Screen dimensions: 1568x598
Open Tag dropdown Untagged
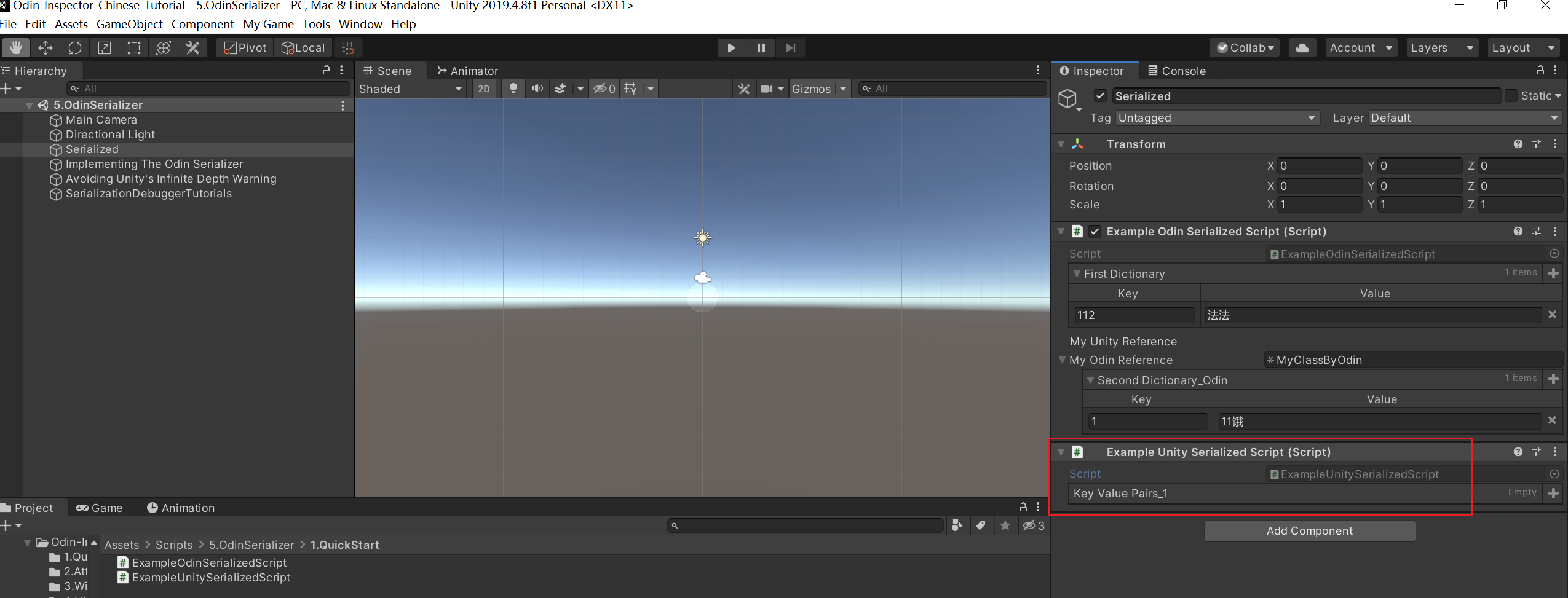click(x=1217, y=118)
